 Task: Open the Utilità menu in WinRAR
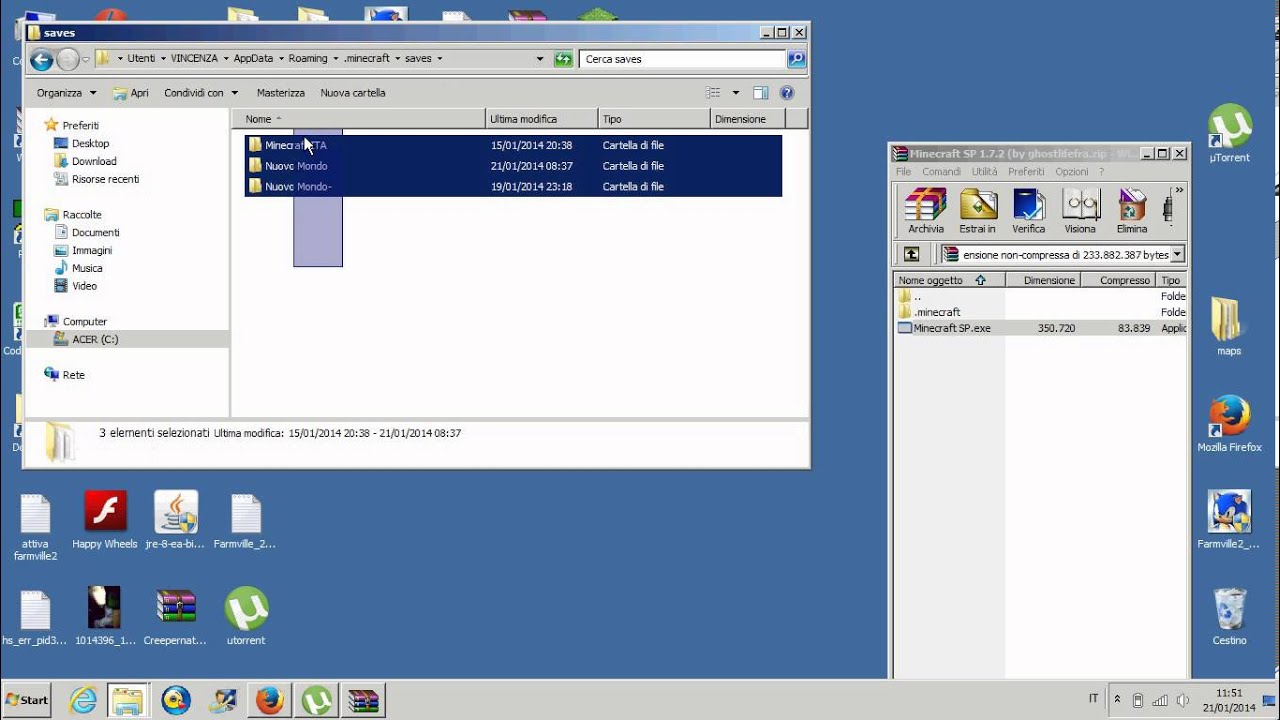(x=984, y=172)
